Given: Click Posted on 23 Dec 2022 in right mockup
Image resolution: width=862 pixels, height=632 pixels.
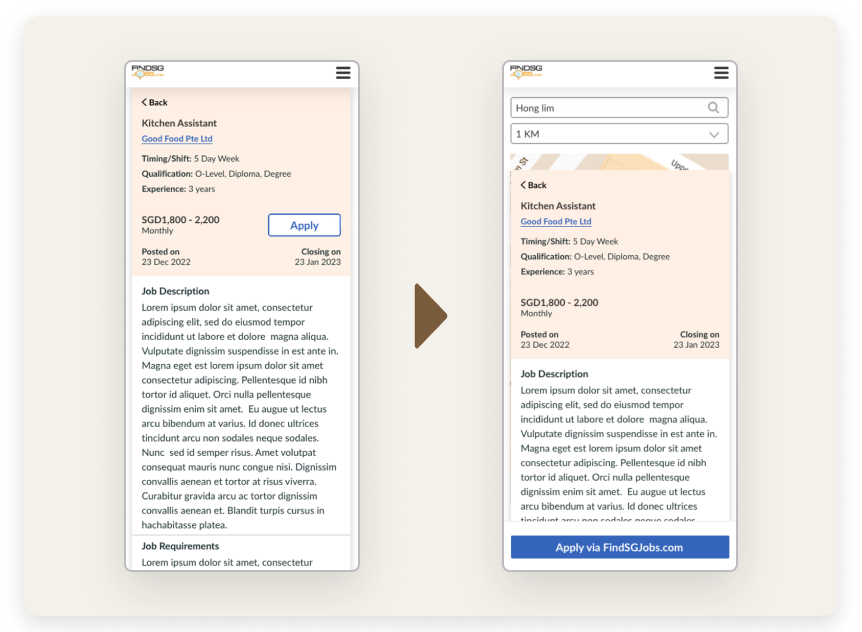Looking at the screenshot, I should (545, 340).
